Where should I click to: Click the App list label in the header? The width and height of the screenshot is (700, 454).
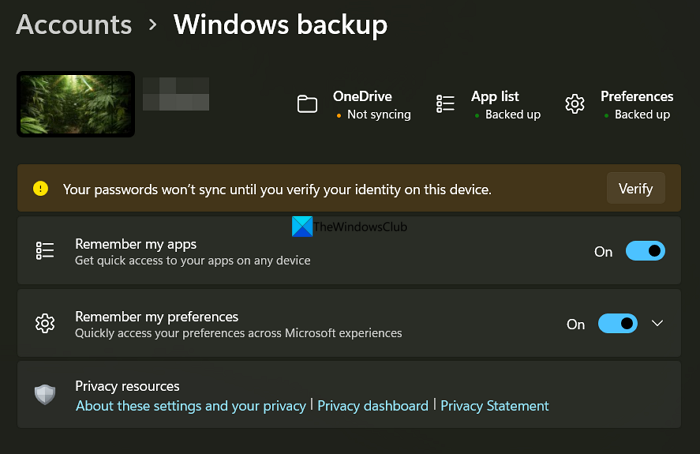(495, 96)
